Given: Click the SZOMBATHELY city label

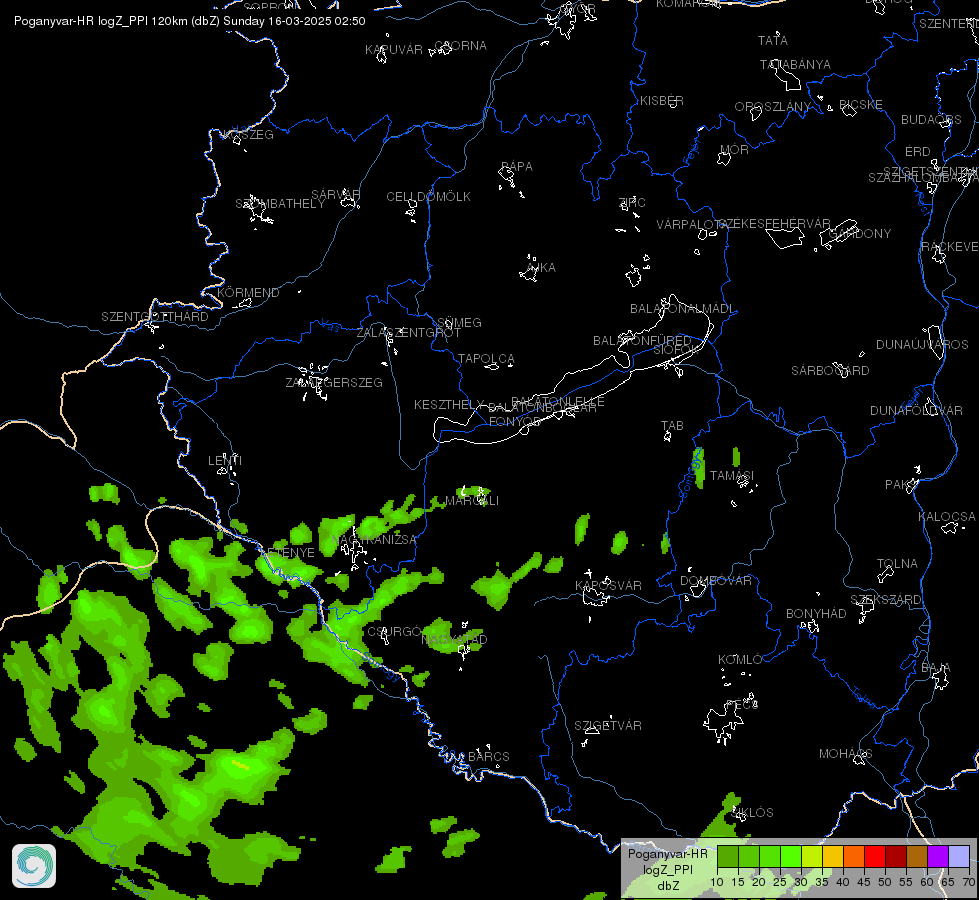Looking at the screenshot, I should click(280, 204).
